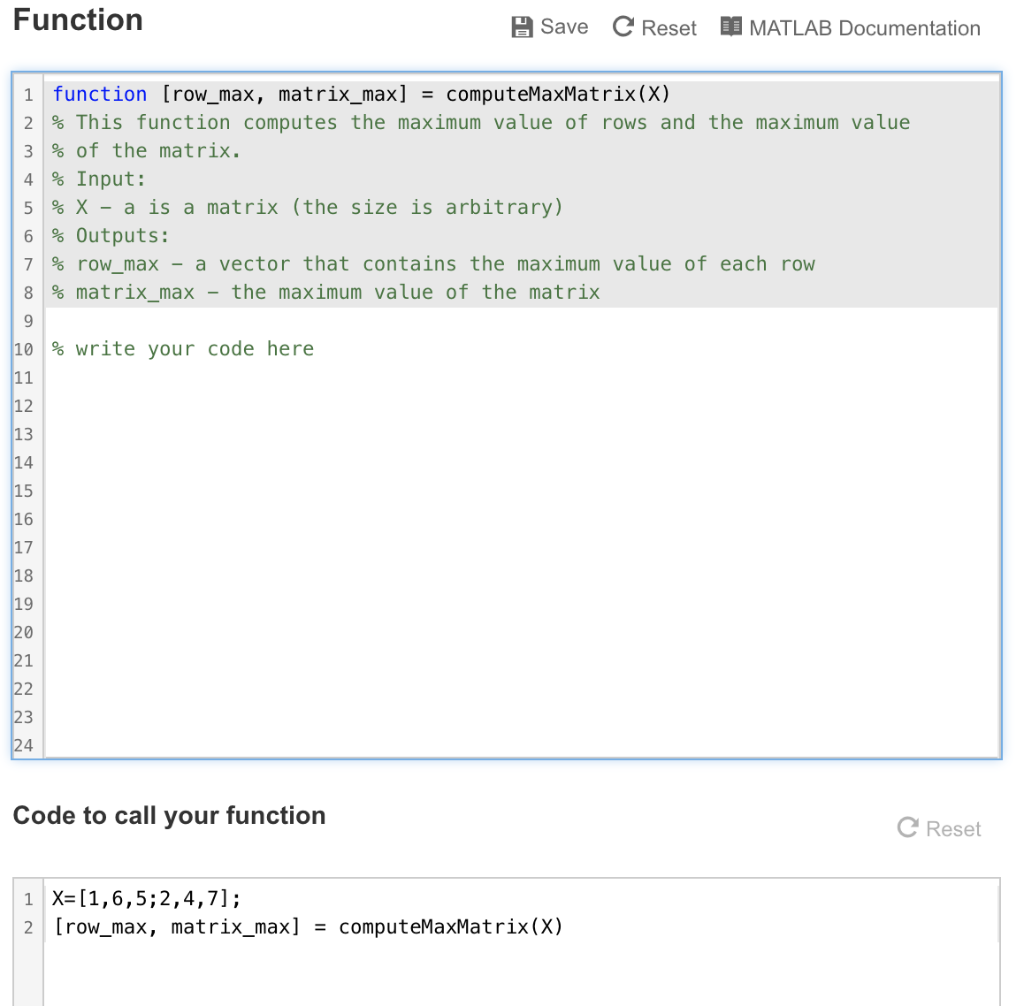Open the MATLAB Documentation link
The height and width of the screenshot is (1006, 1024).
click(x=865, y=28)
